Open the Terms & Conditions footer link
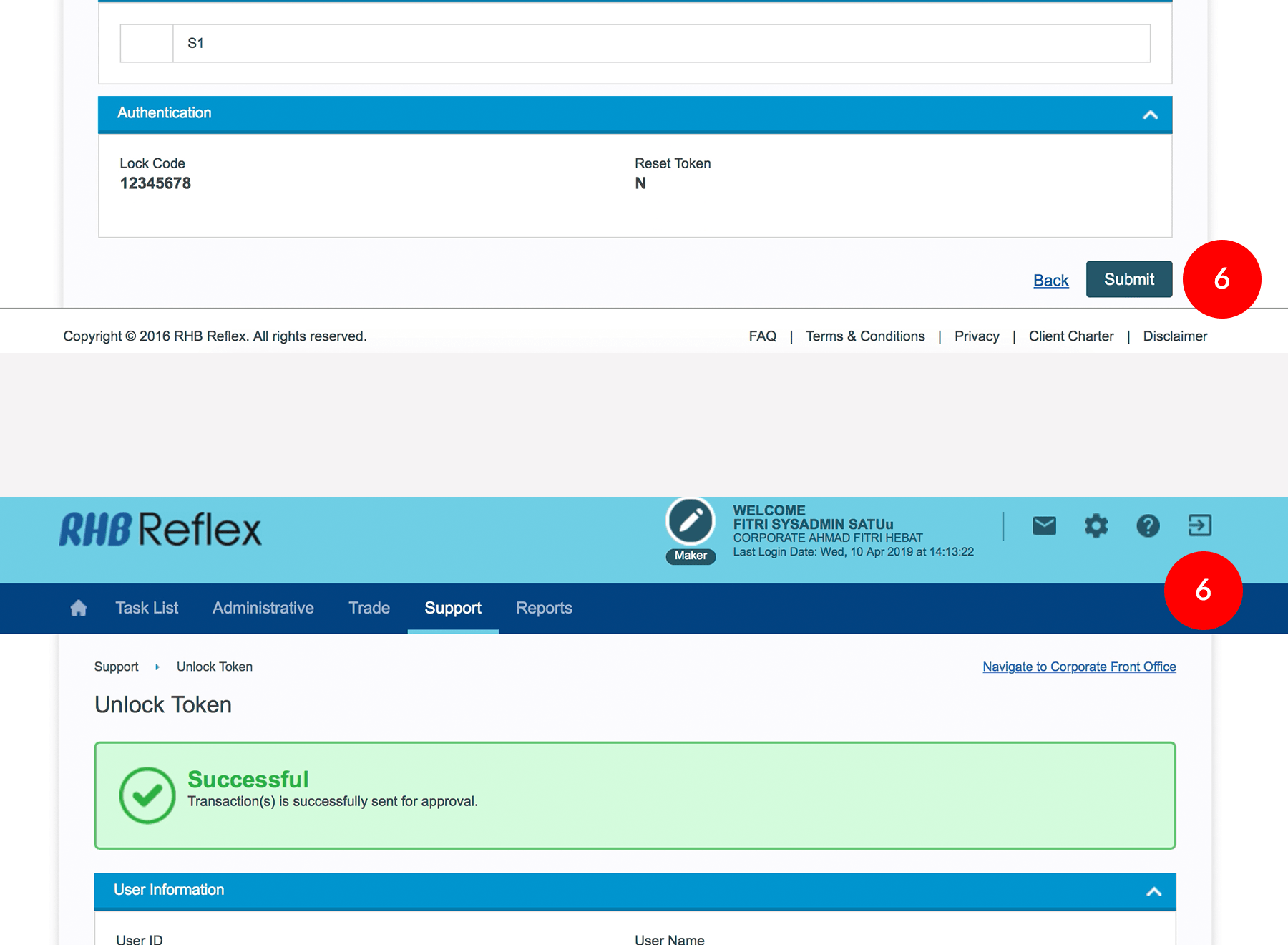This screenshot has width=1288, height=945. tap(865, 336)
